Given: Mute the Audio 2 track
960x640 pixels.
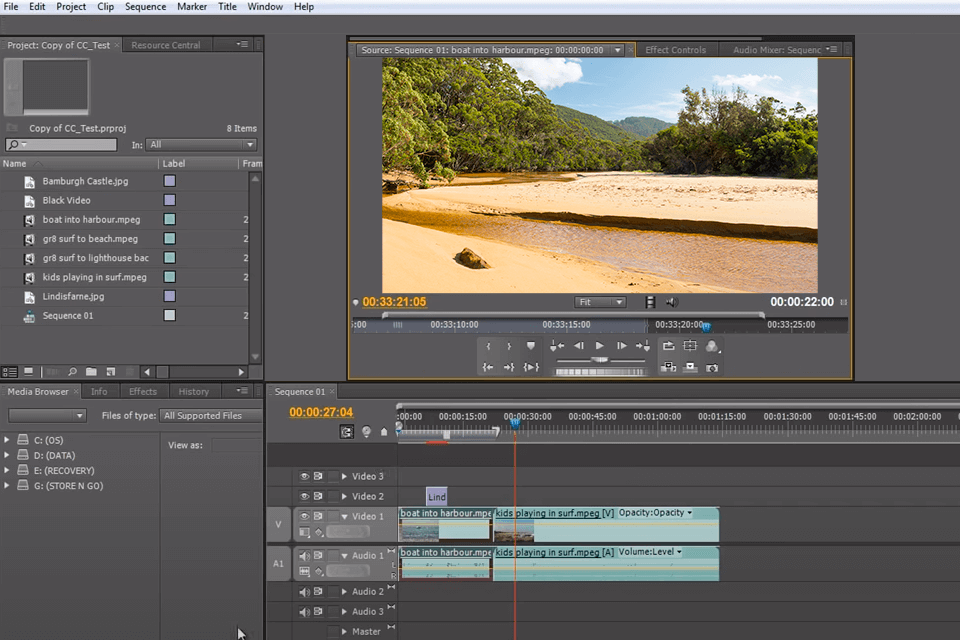Looking at the screenshot, I should (x=305, y=591).
